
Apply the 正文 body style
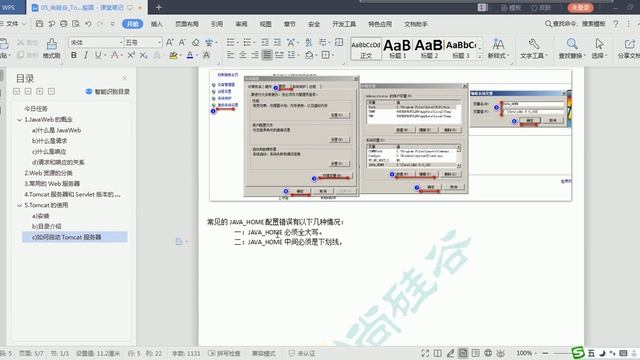click(x=366, y=49)
